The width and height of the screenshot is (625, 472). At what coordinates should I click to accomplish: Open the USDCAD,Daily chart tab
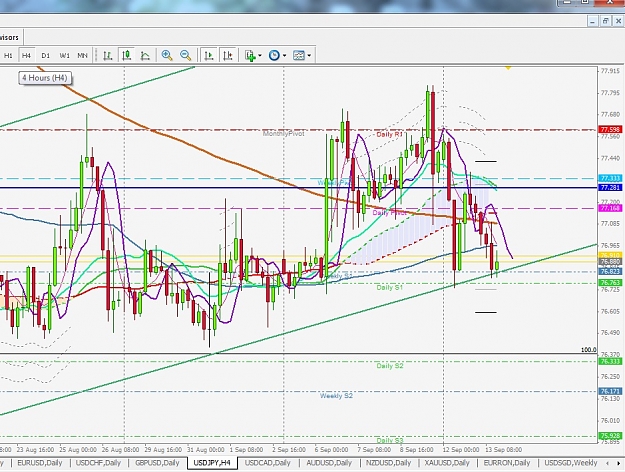tap(267, 463)
